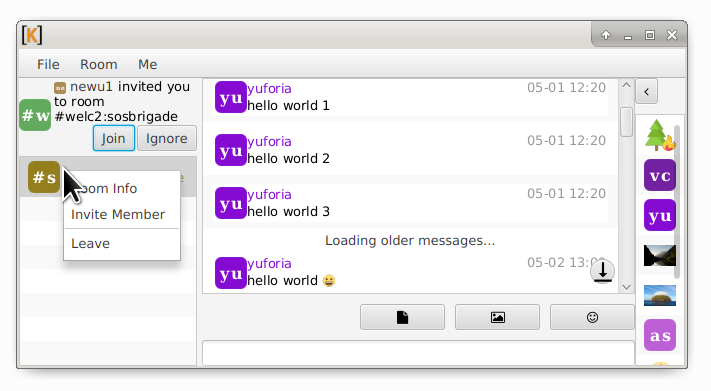
Task: Join the #welc2:sosbrigade room invite
Action: 113,138
